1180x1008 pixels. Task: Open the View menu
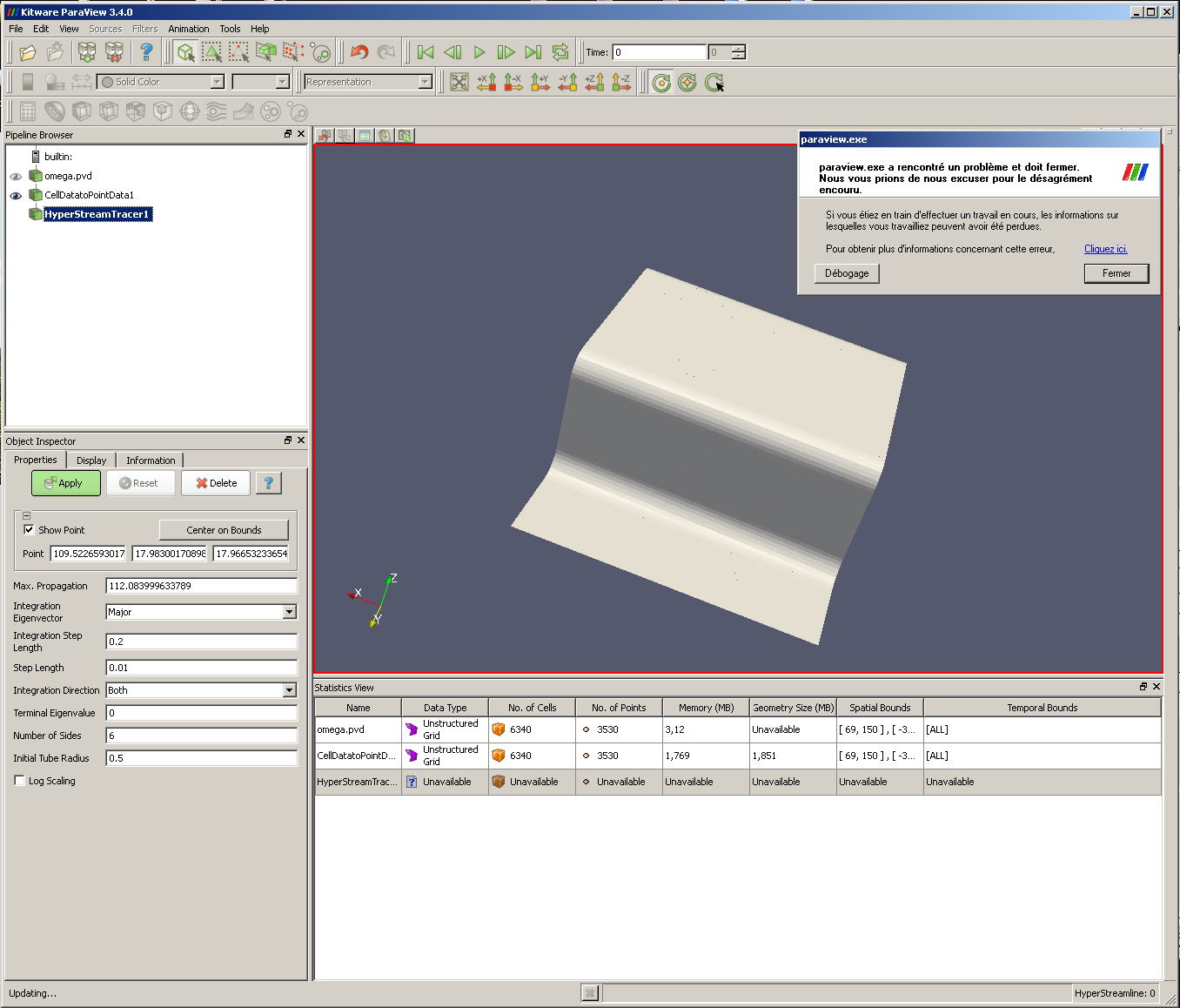click(69, 29)
